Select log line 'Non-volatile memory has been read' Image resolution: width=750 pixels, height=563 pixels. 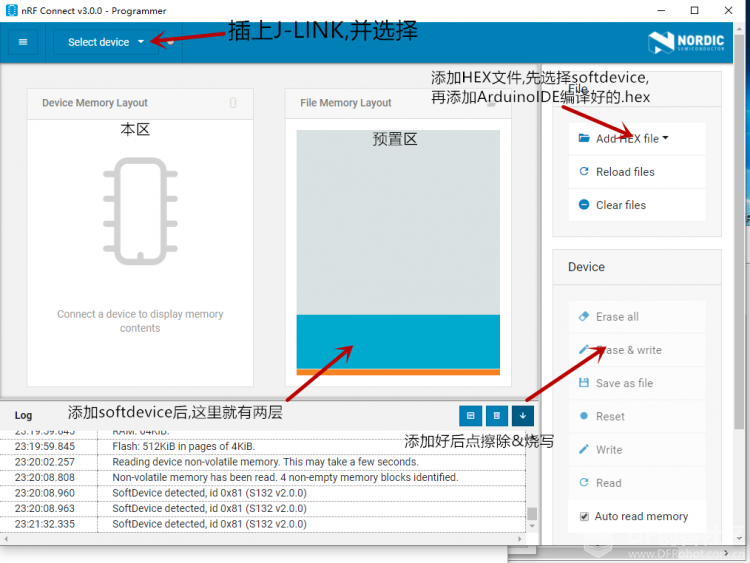point(263,477)
